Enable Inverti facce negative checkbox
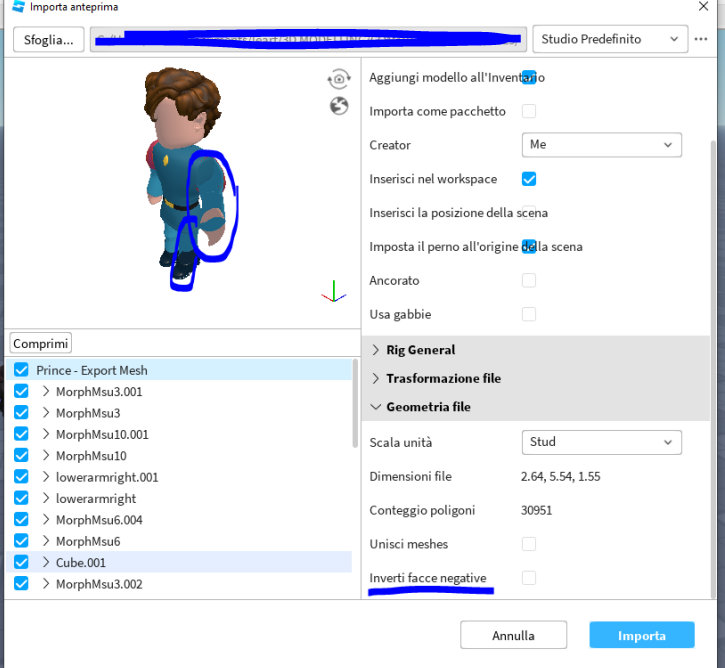The height and width of the screenshot is (668, 725). tap(529, 577)
